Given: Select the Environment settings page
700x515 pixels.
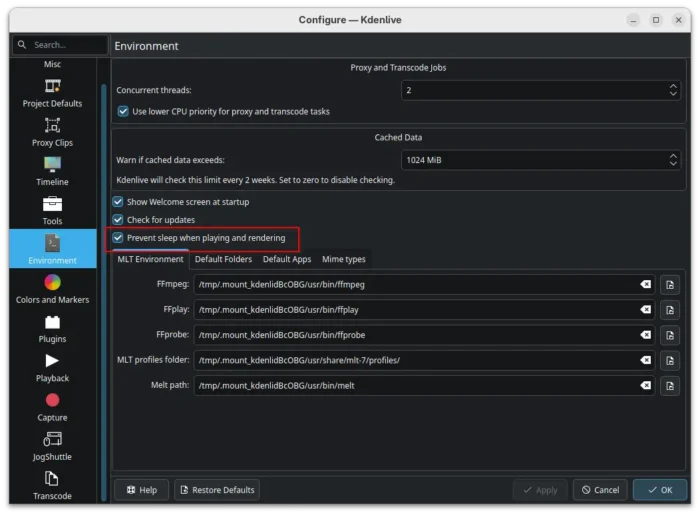Looking at the screenshot, I should 52,249.
